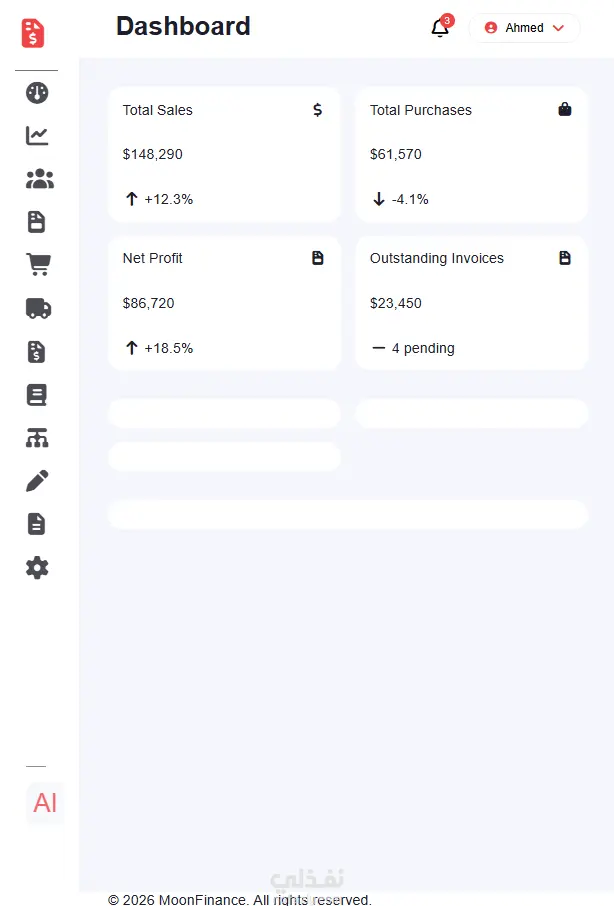
Task: Open the organization hierarchy chart icon
Action: coord(37,438)
